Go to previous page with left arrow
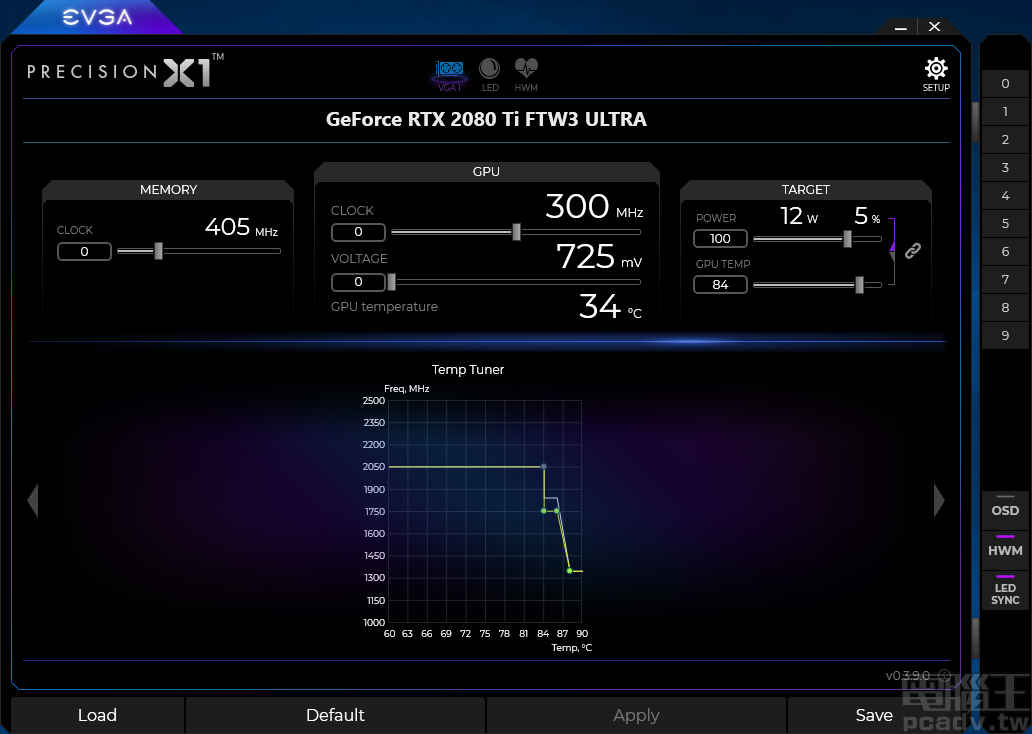Viewport: 1032px width, 734px height. click(33, 500)
